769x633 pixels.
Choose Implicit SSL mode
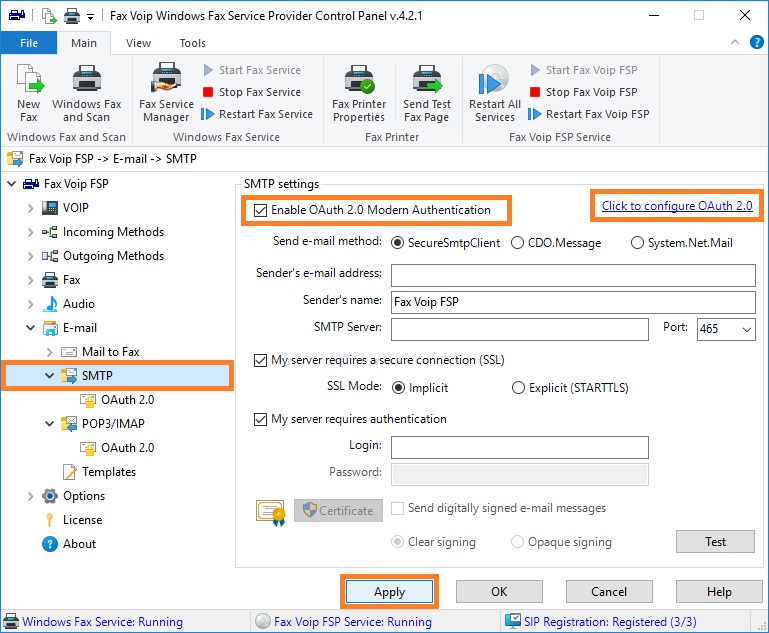(398, 388)
